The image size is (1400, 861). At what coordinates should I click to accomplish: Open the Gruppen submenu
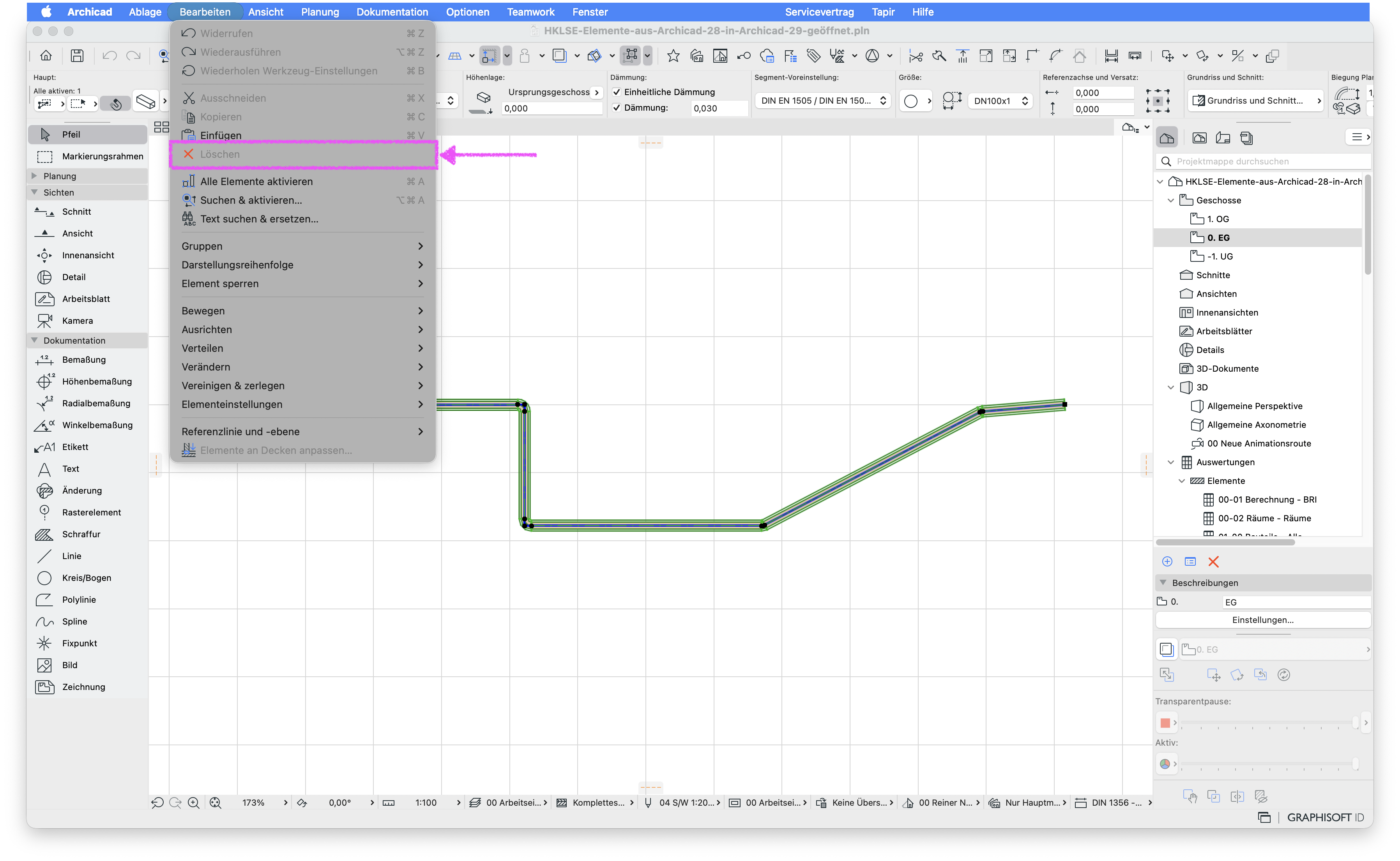click(x=302, y=245)
